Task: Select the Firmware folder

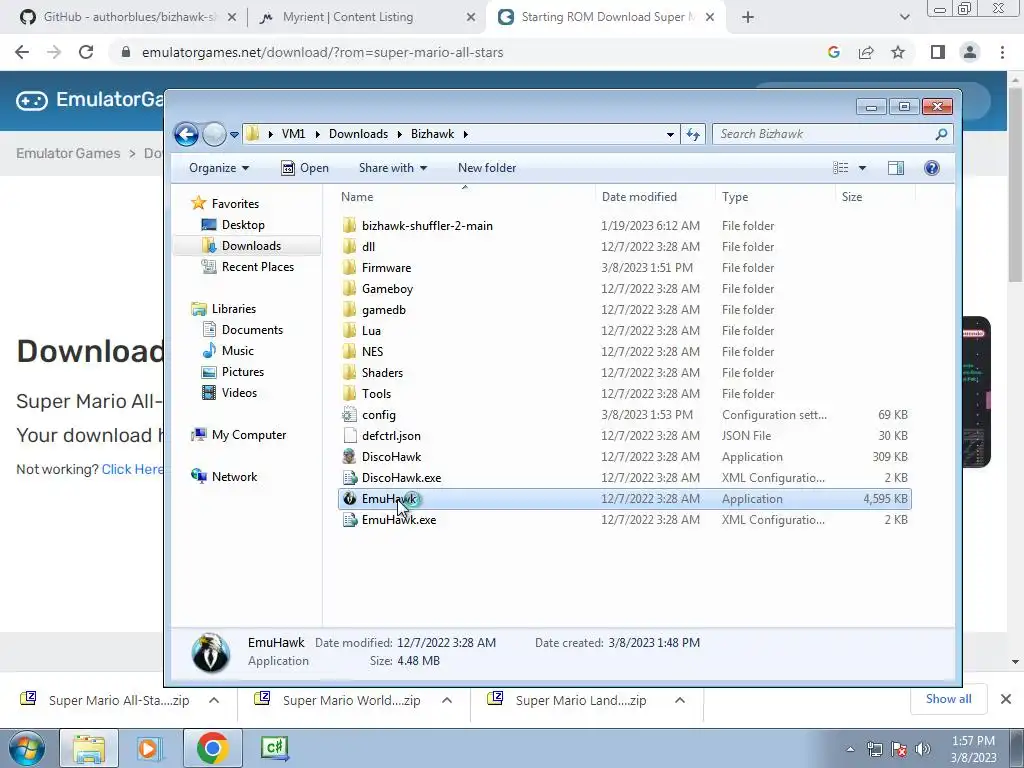Action: (x=386, y=268)
